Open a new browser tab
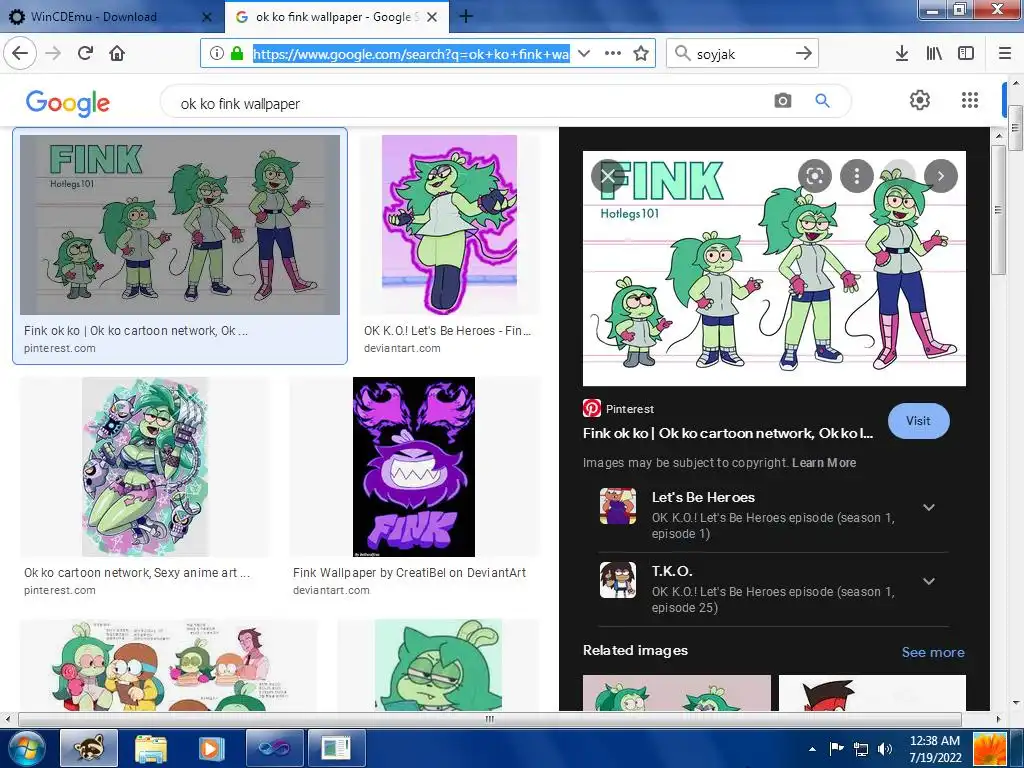Image resolution: width=1024 pixels, height=768 pixels. (x=466, y=16)
